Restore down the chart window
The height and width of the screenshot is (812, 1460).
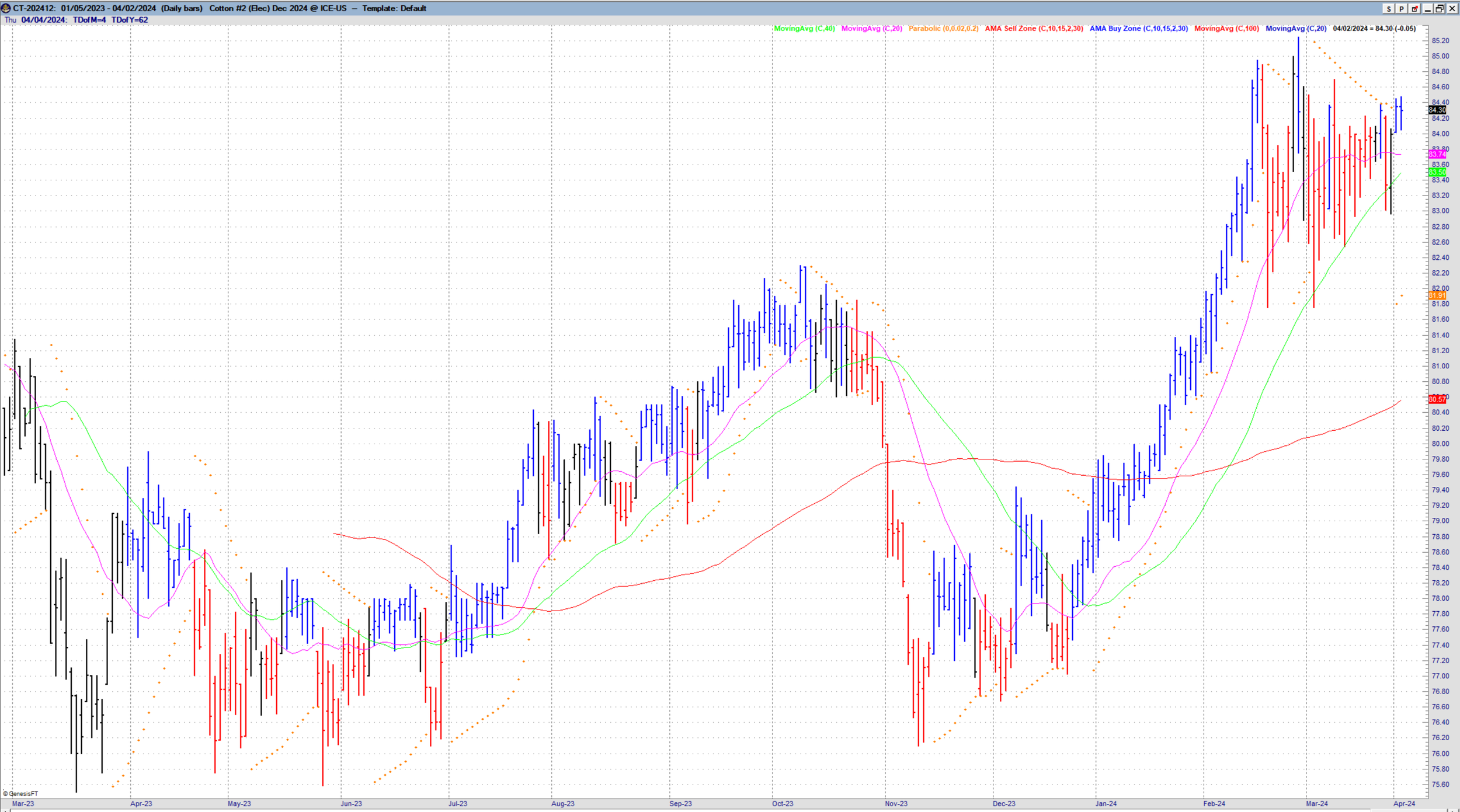tap(1440, 8)
